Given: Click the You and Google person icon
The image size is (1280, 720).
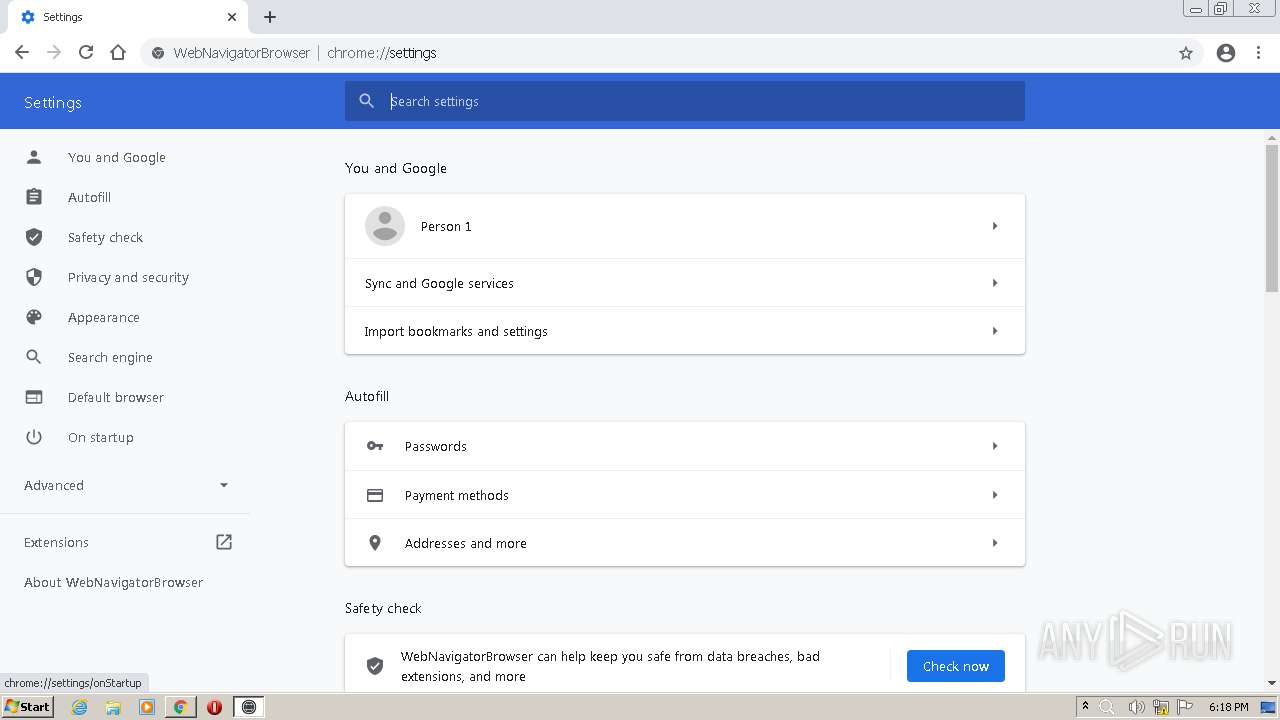Looking at the screenshot, I should (x=34, y=157).
